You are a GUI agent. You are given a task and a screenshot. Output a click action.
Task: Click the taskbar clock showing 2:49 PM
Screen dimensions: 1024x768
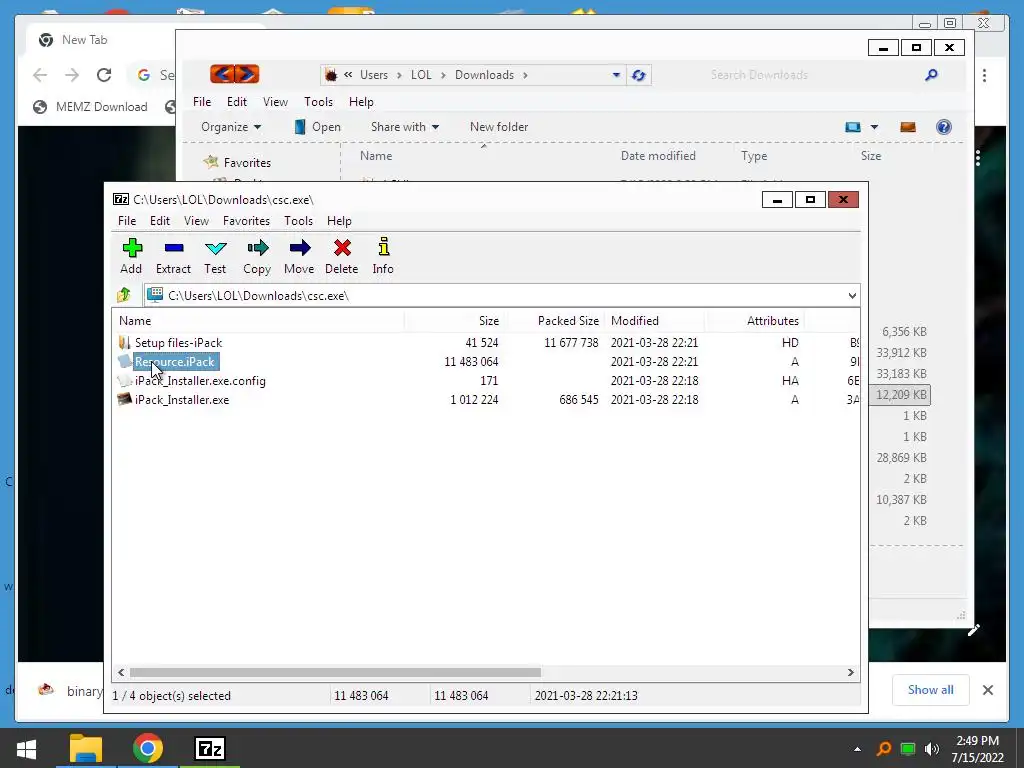pyautogui.click(x=977, y=749)
